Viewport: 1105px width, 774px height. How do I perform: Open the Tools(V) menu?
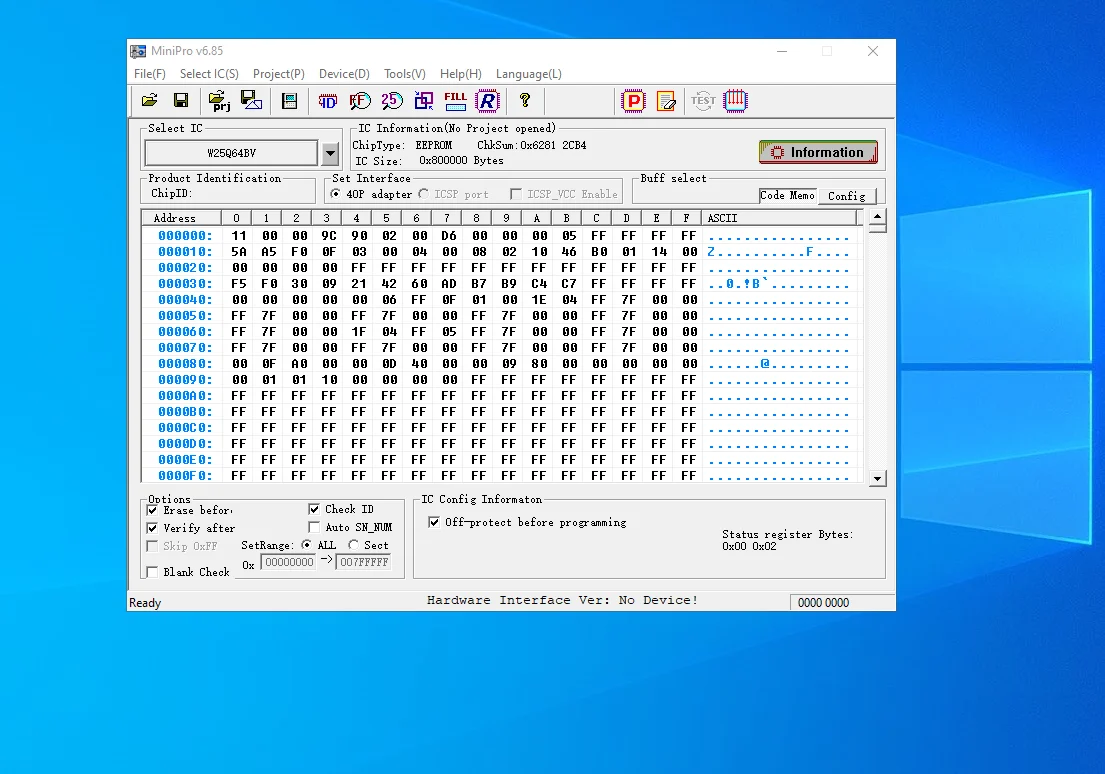pyautogui.click(x=405, y=74)
